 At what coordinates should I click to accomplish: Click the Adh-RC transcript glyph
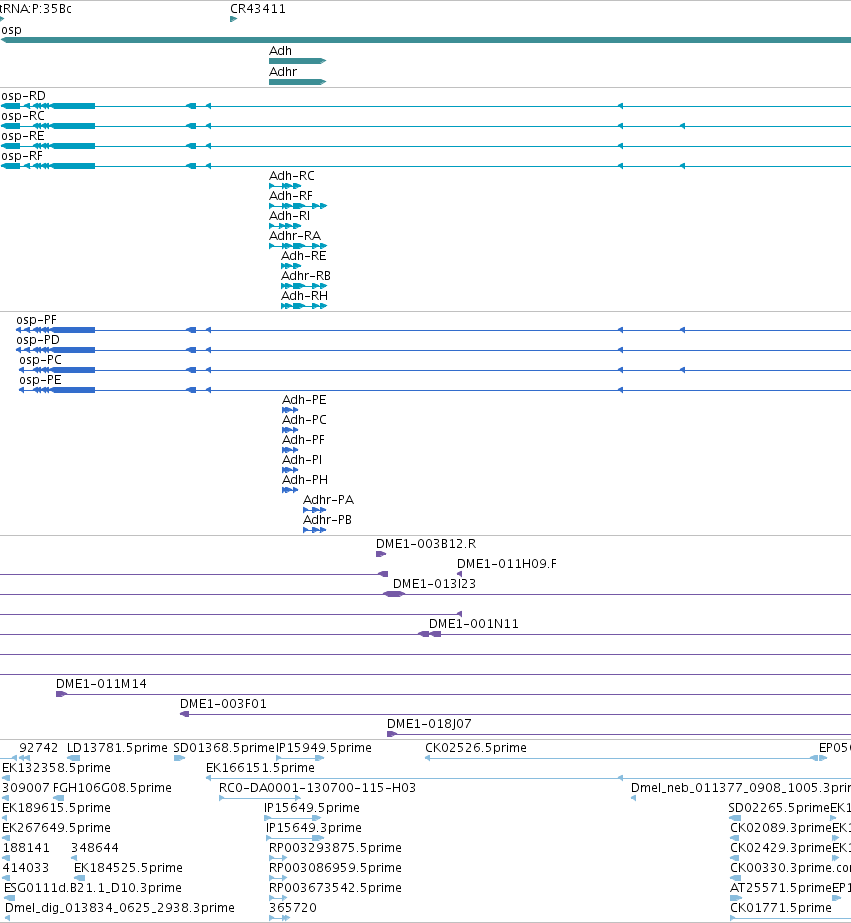pyautogui.click(x=285, y=186)
